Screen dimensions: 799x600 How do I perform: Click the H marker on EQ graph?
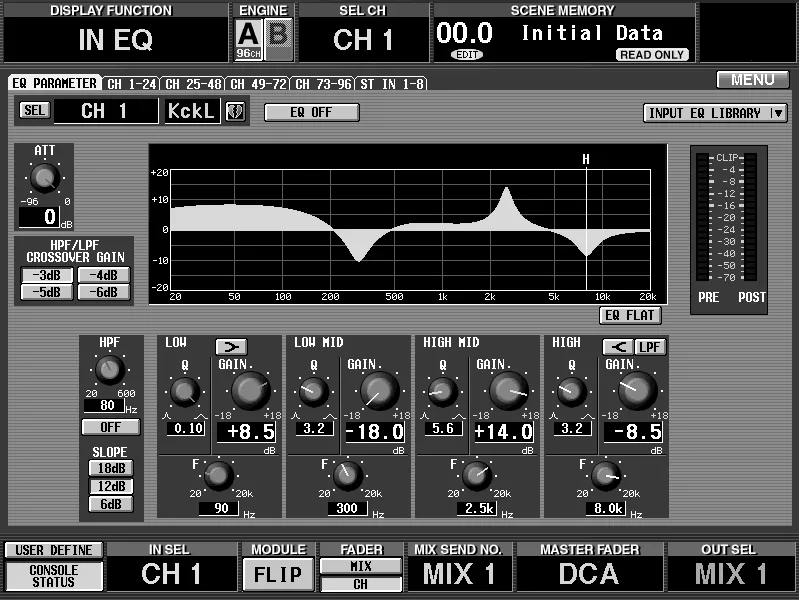(586, 160)
